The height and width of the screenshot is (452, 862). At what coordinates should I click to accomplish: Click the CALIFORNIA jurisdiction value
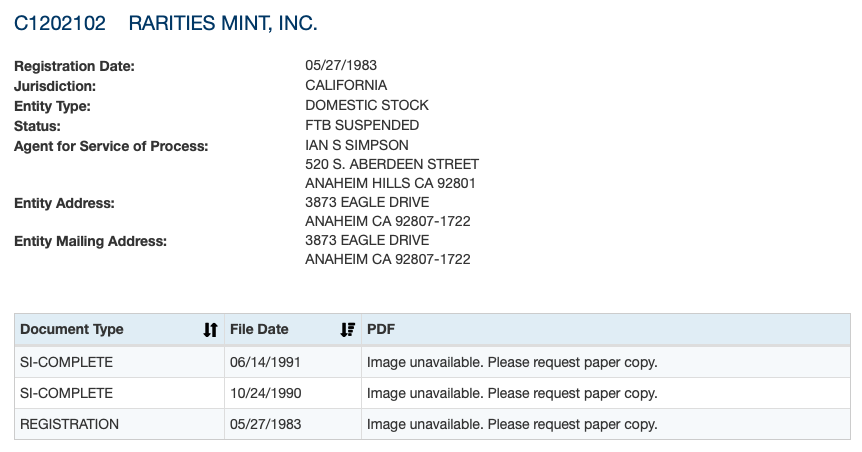(346, 86)
